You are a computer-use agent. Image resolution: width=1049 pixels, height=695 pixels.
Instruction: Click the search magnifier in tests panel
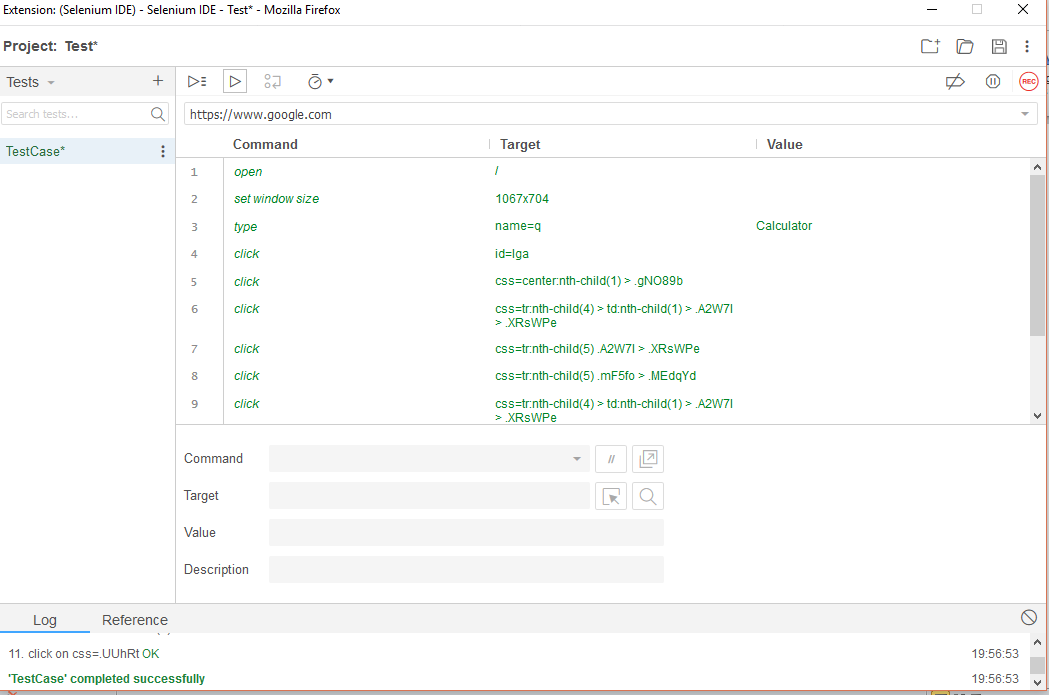(158, 114)
